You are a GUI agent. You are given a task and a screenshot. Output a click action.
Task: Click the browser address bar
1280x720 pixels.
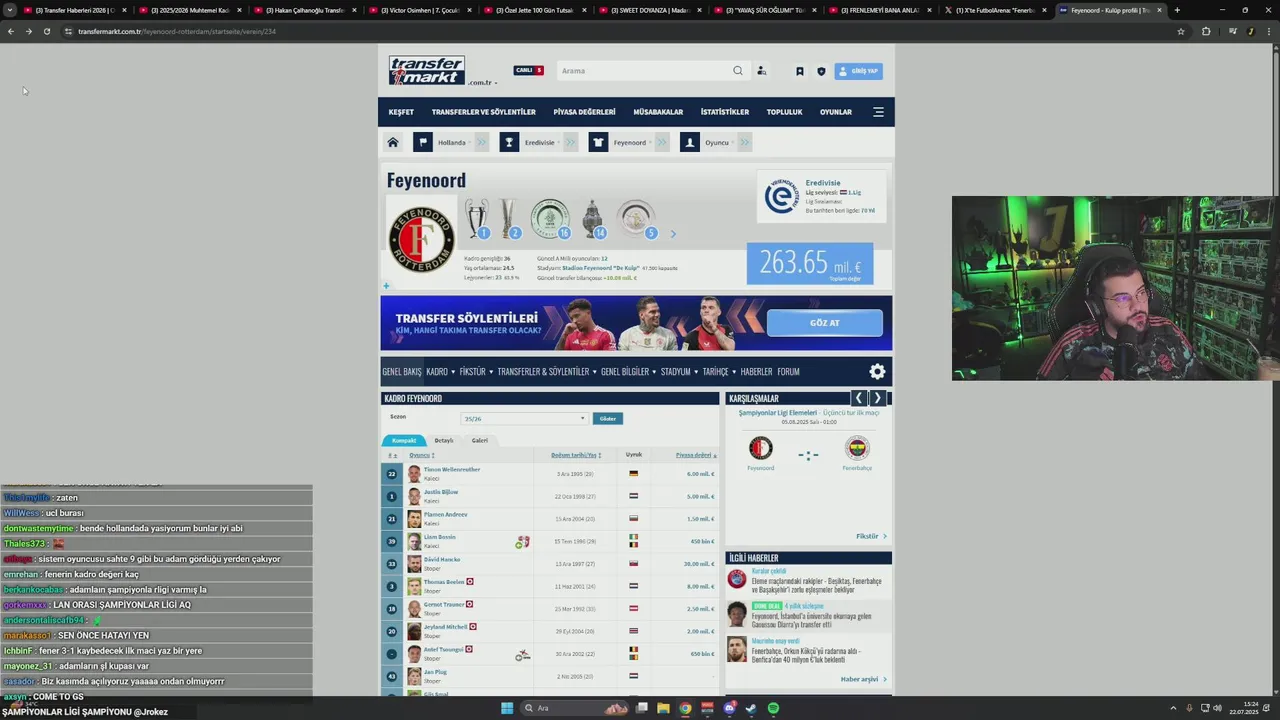click(620, 31)
